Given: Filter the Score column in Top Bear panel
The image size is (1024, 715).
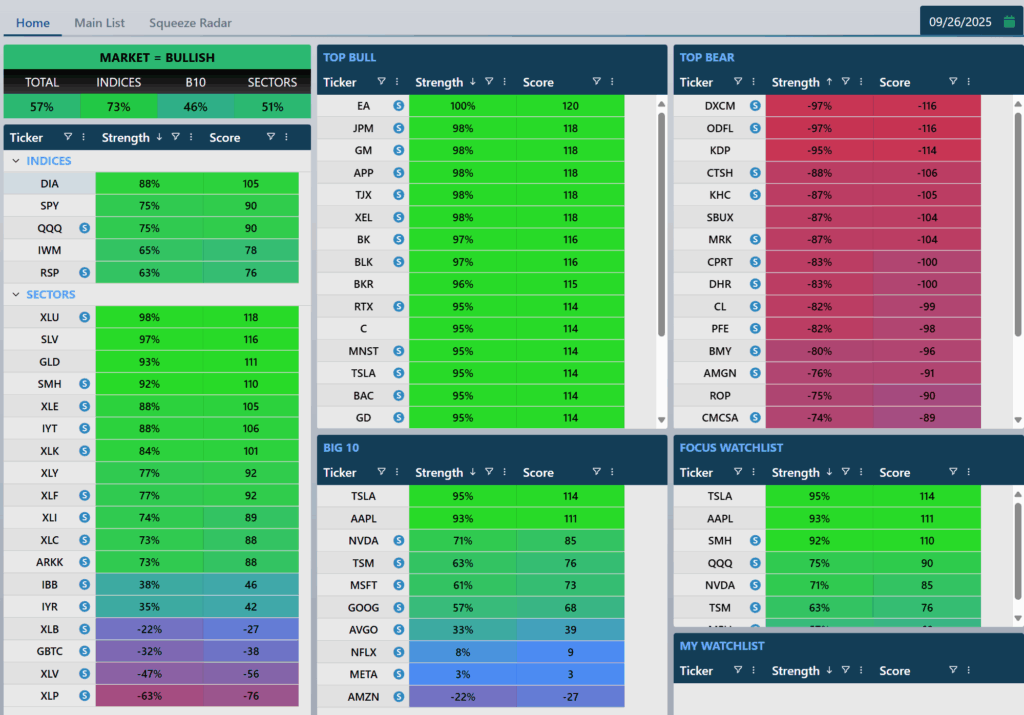Looking at the screenshot, I should tap(953, 82).
